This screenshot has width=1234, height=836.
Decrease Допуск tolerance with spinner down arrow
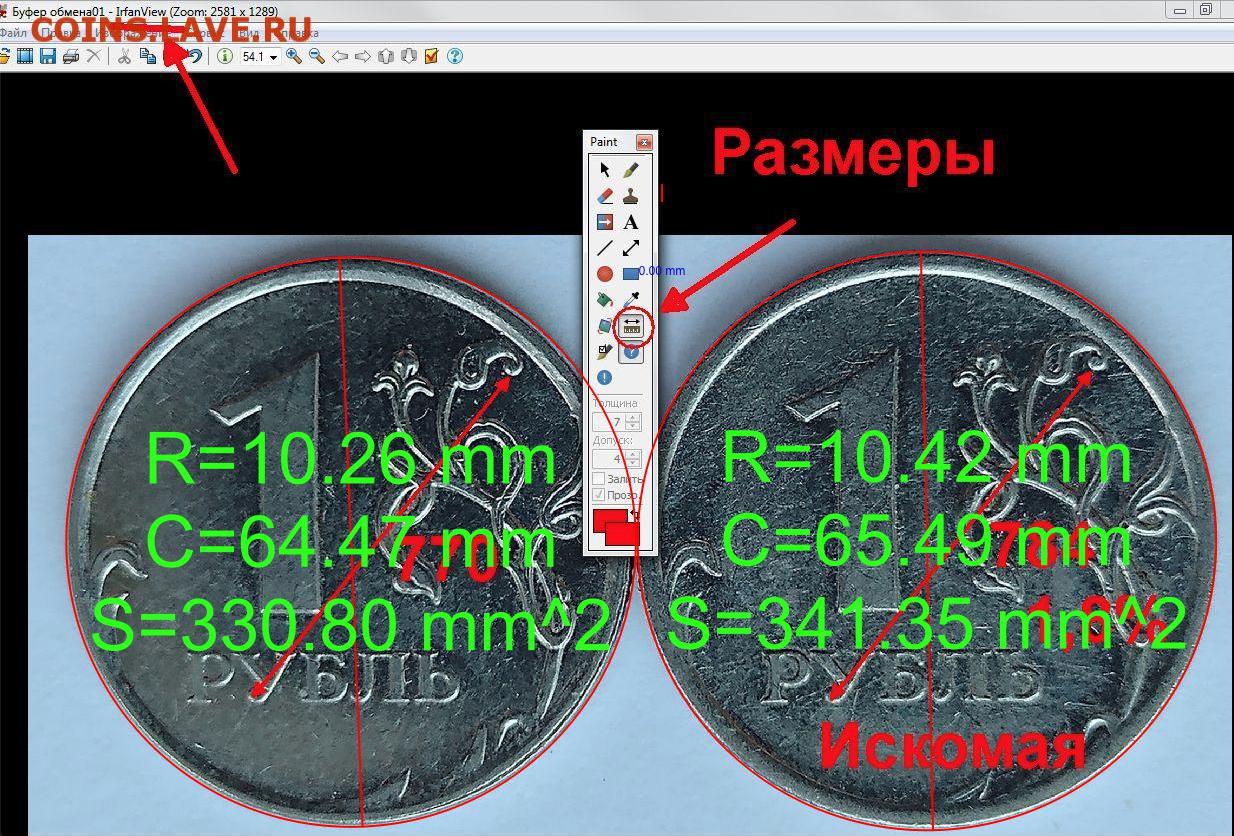click(x=633, y=463)
